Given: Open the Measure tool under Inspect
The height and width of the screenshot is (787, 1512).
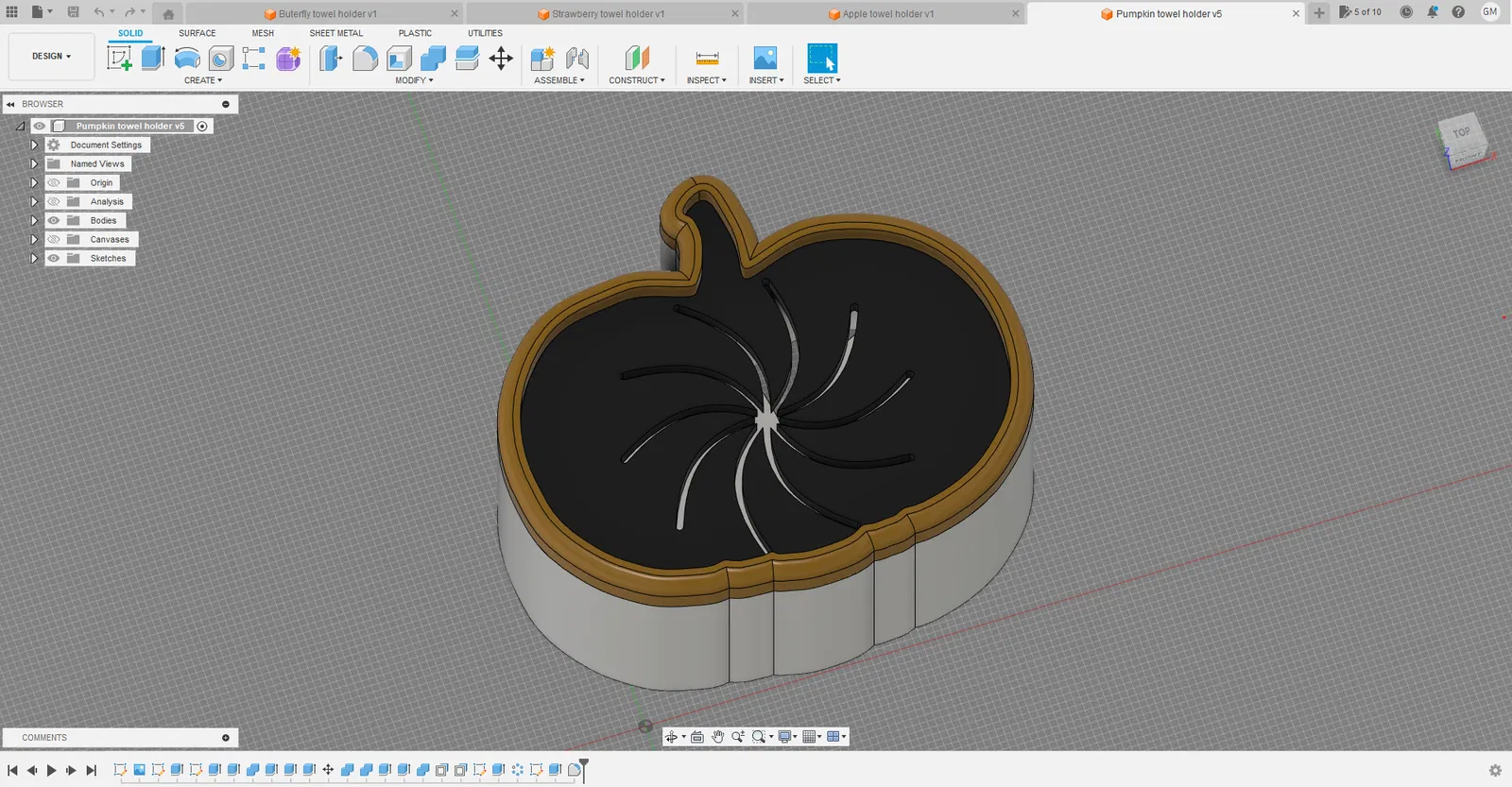Looking at the screenshot, I should (x=707, y=59).
